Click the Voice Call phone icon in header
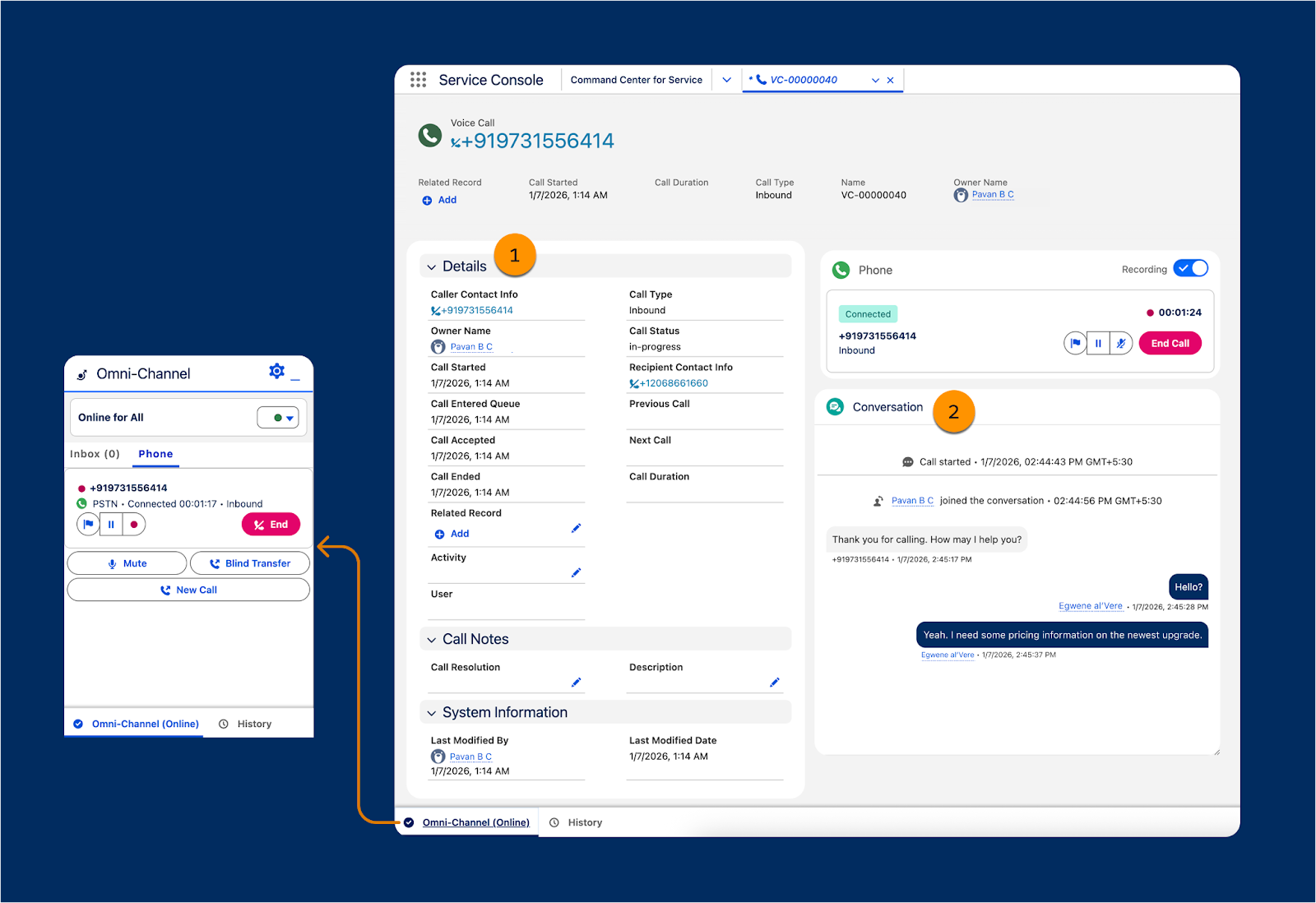The height and width of the screenshot is (903, 1316). pyautogui.click(x=430, y=135)
